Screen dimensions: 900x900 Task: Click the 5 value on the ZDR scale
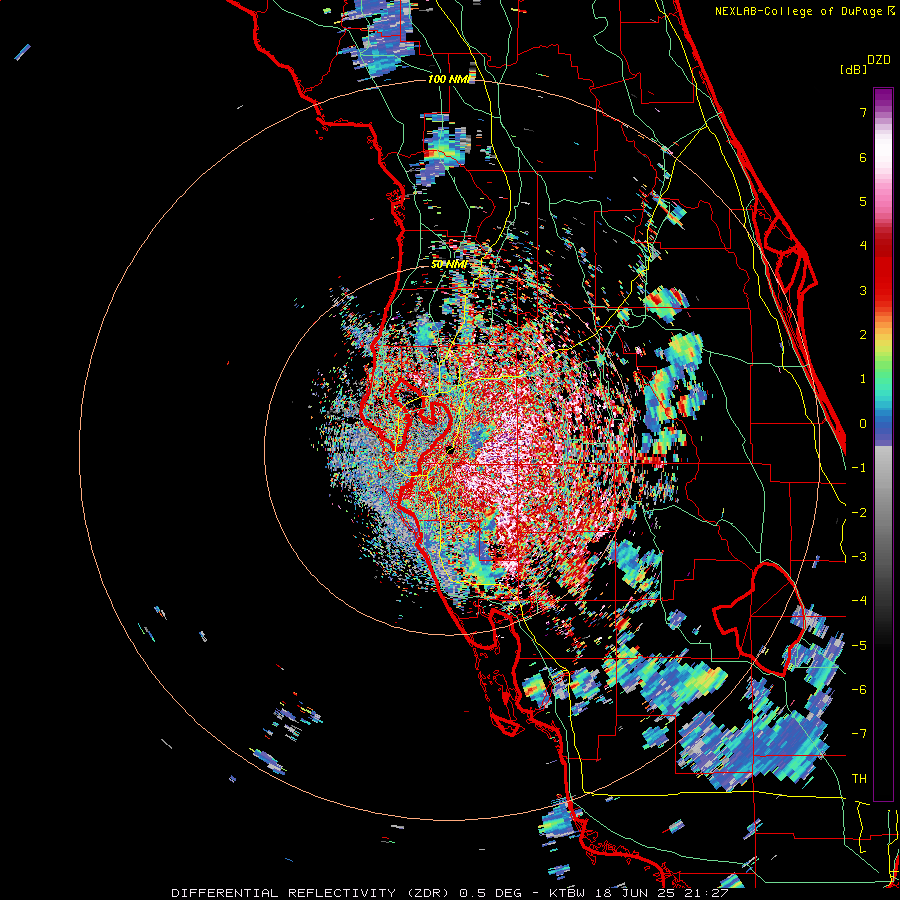pos(863,201)
